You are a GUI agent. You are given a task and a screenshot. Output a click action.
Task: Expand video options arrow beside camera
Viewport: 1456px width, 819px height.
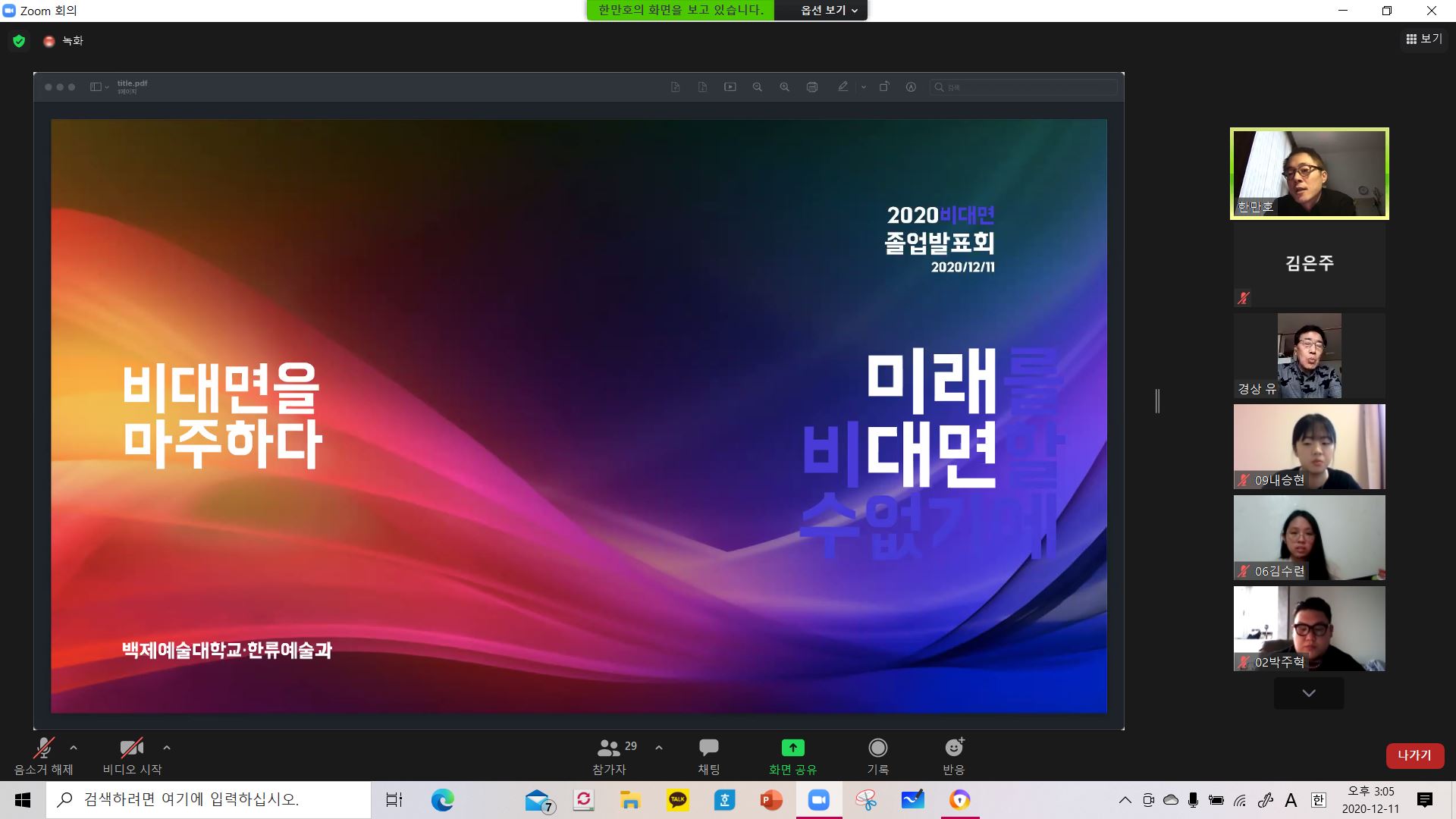pyautogui.click(x=167, y=748)
